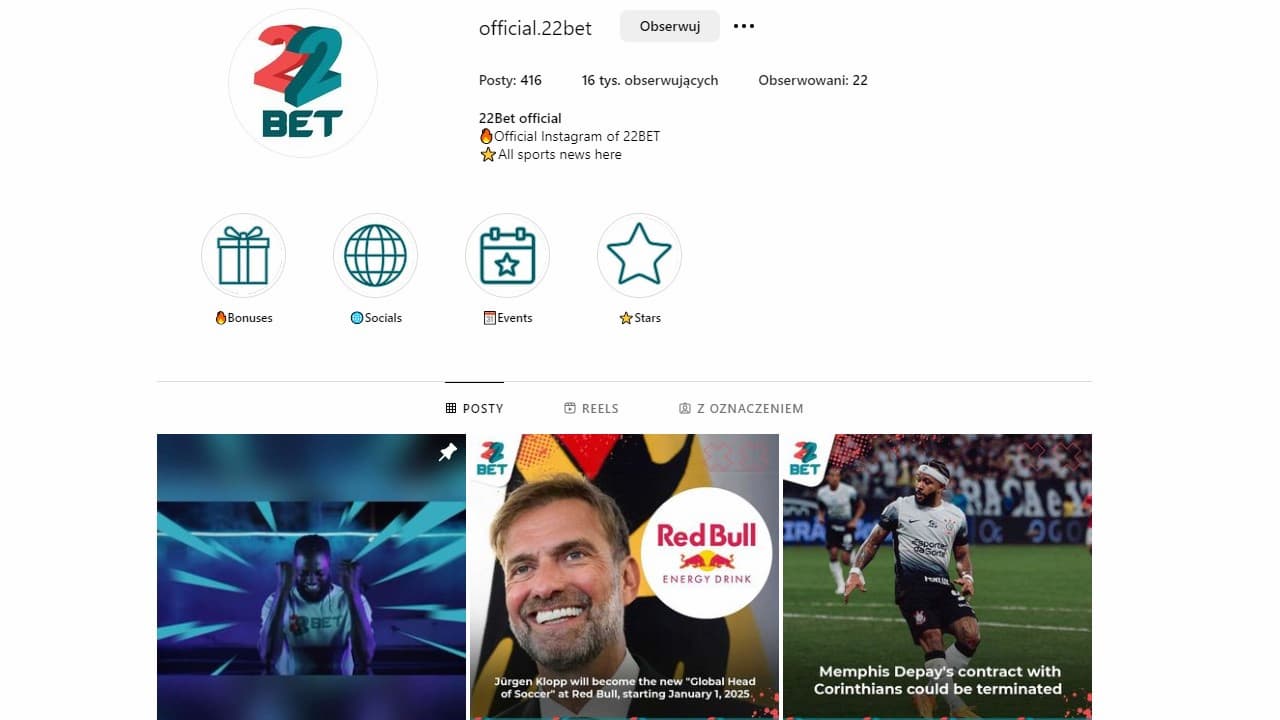The width and height of the screenshot is (1280, 720).
Task: Open the Bonuses gift highlight
Action: [243, 255]
